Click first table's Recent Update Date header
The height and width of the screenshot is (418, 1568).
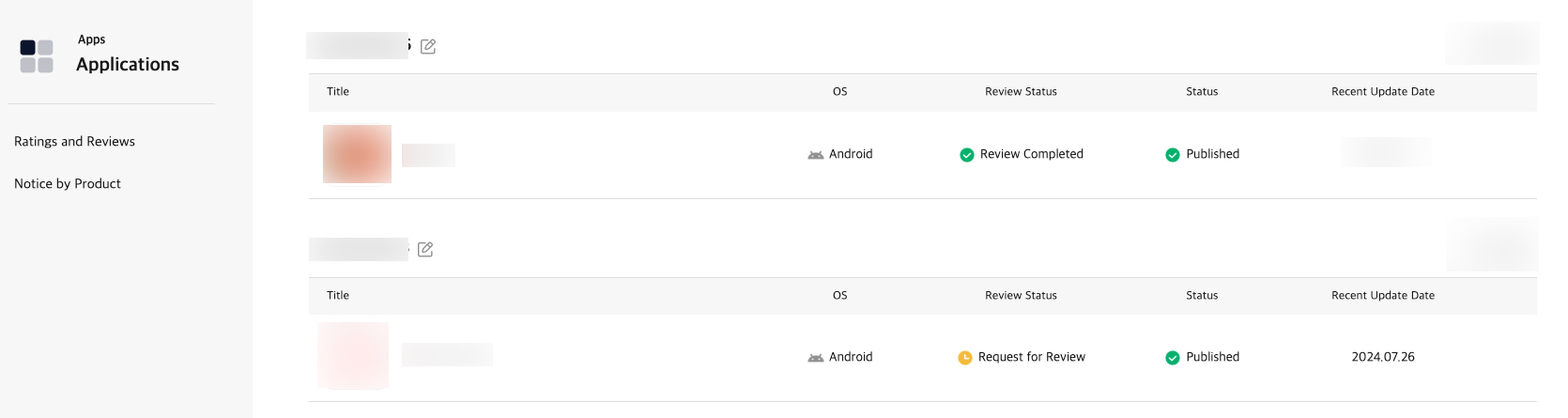pyautogui.click(x=1382, y=92)
